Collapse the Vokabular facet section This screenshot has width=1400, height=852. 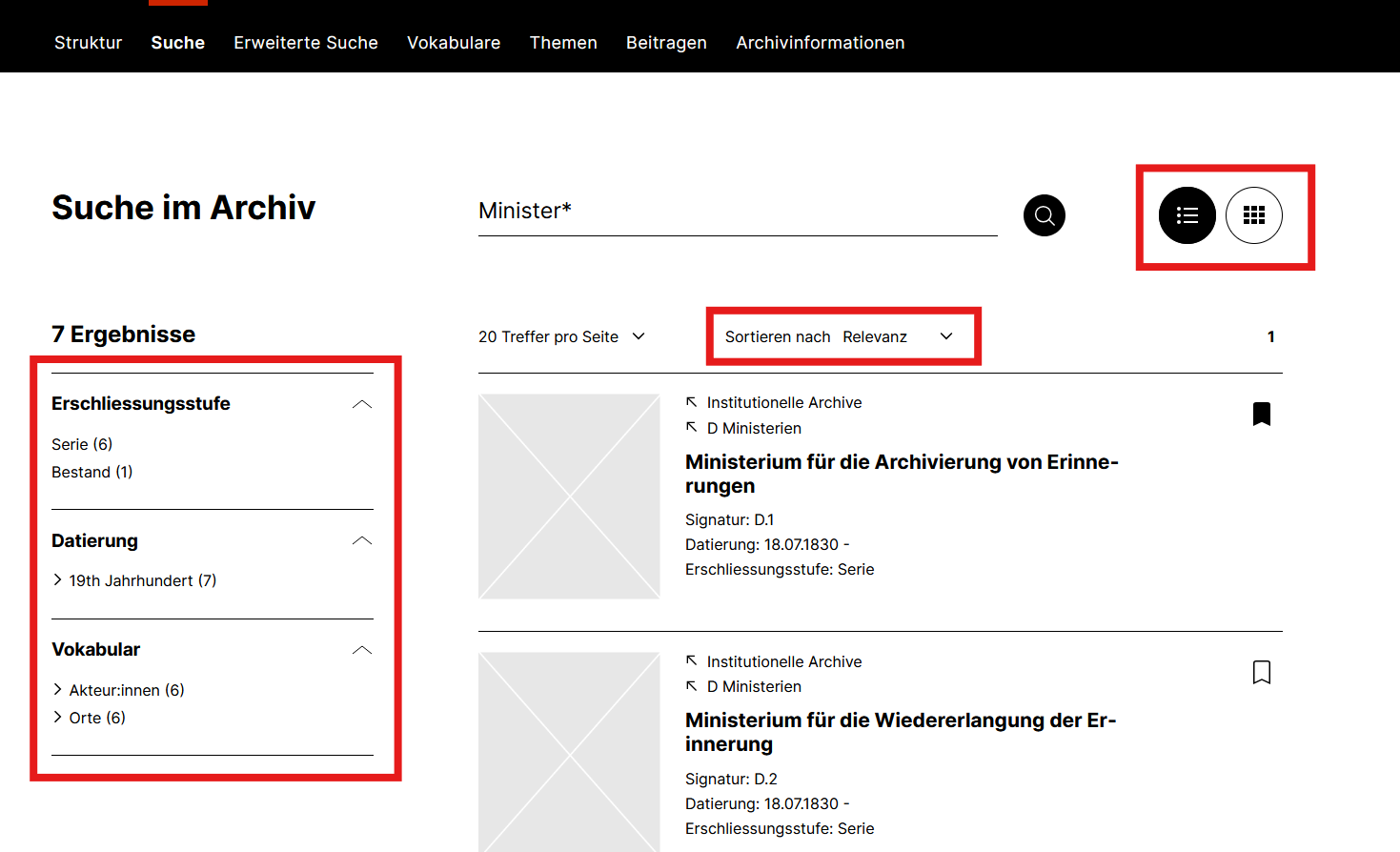(362, 650)
